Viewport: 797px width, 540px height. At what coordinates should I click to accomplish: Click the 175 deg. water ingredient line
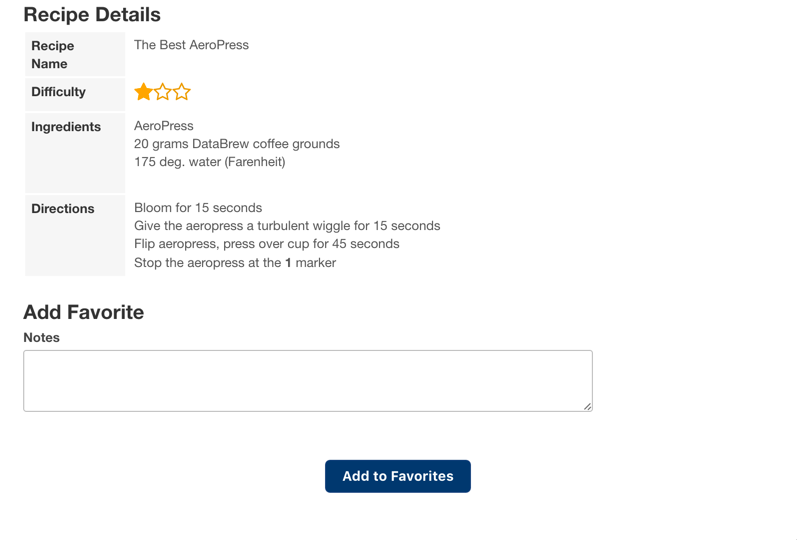(210, 162)
